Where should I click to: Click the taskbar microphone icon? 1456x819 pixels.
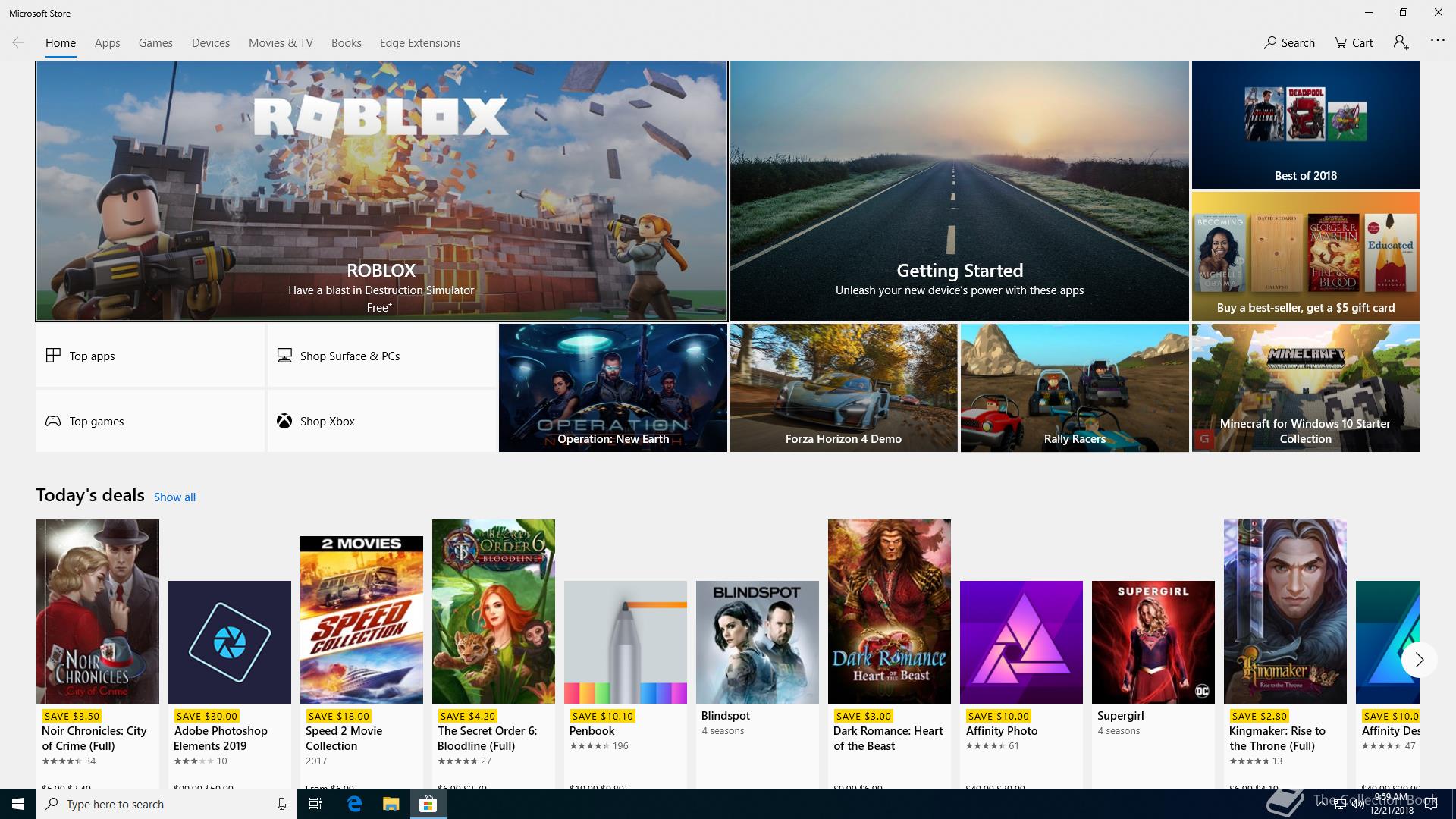tap(281, 804)
